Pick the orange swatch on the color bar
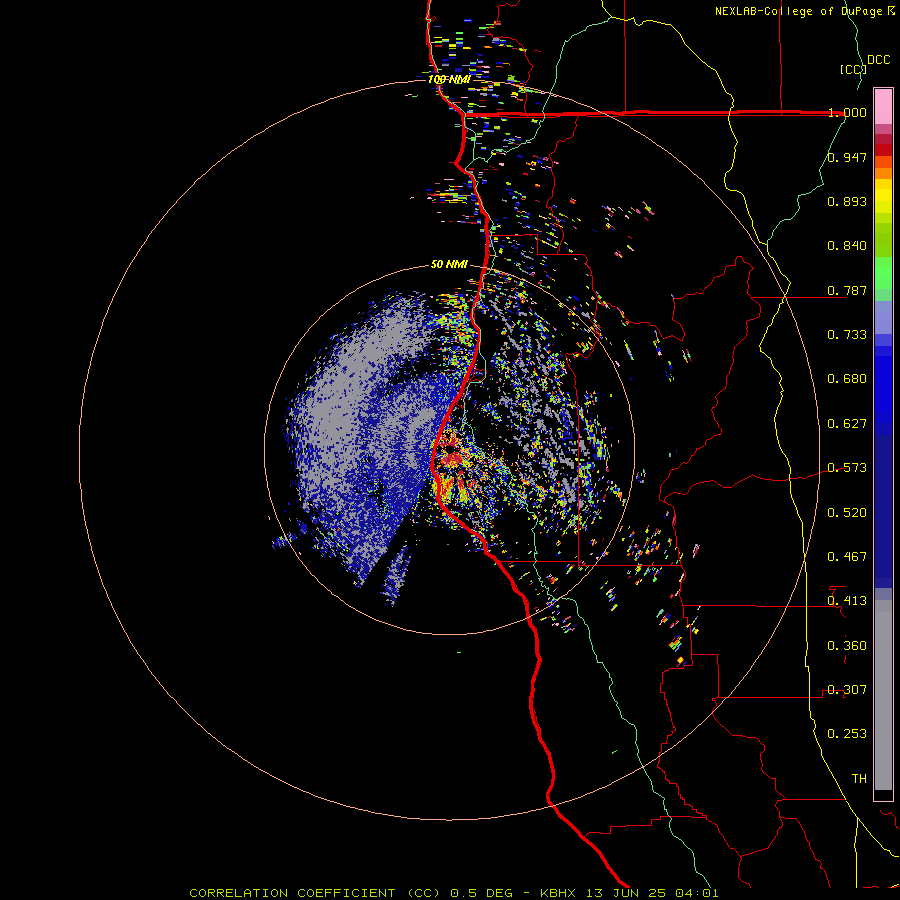 tap(883, 173)
